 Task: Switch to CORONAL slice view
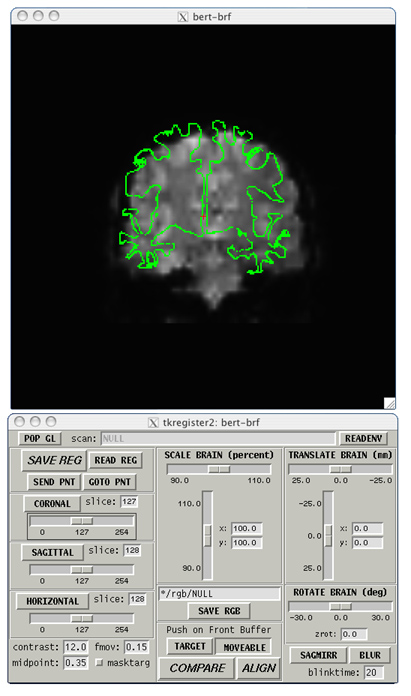52,504
